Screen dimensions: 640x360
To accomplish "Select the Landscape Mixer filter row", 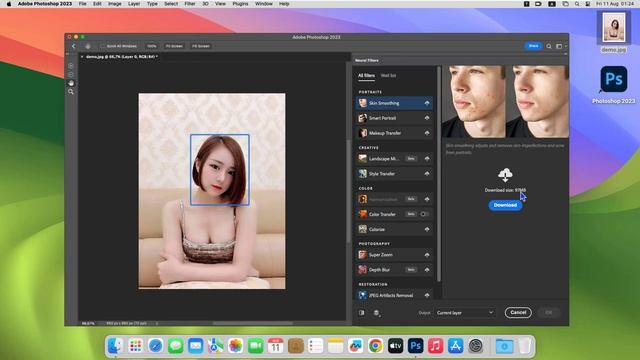I will click(x=394, y=159).
